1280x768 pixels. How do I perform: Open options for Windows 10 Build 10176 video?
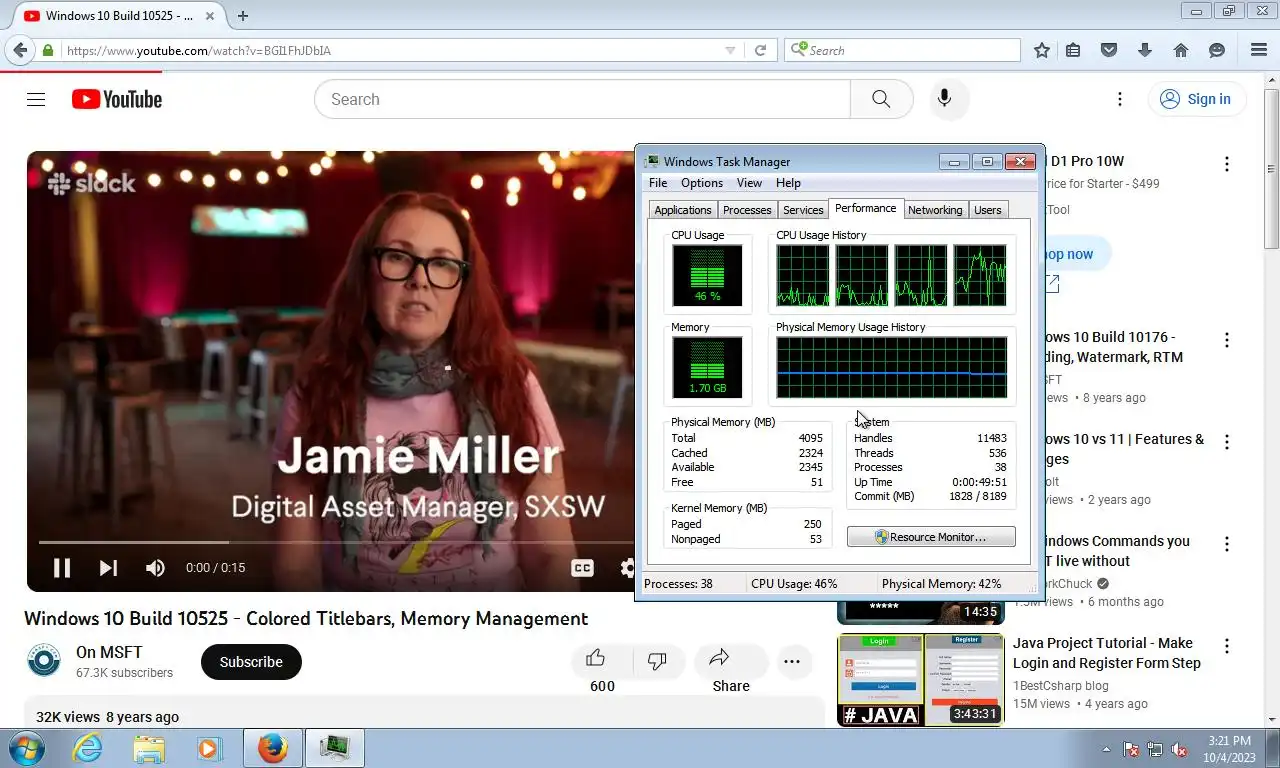pyautogui.click(x=1227, y=340)
